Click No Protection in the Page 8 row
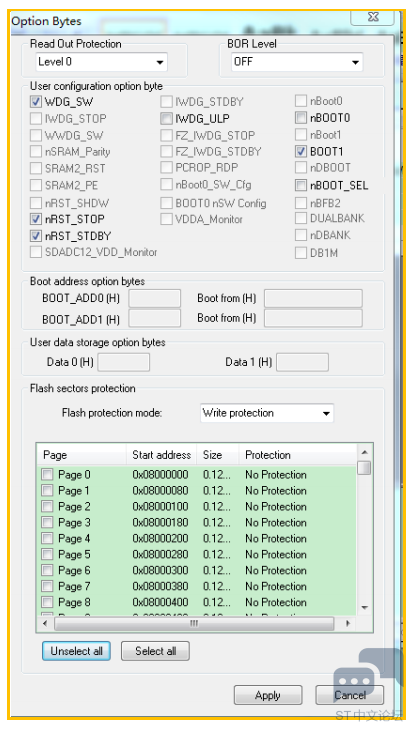This screenshot has height=731, width=412. tap(276, 602)
